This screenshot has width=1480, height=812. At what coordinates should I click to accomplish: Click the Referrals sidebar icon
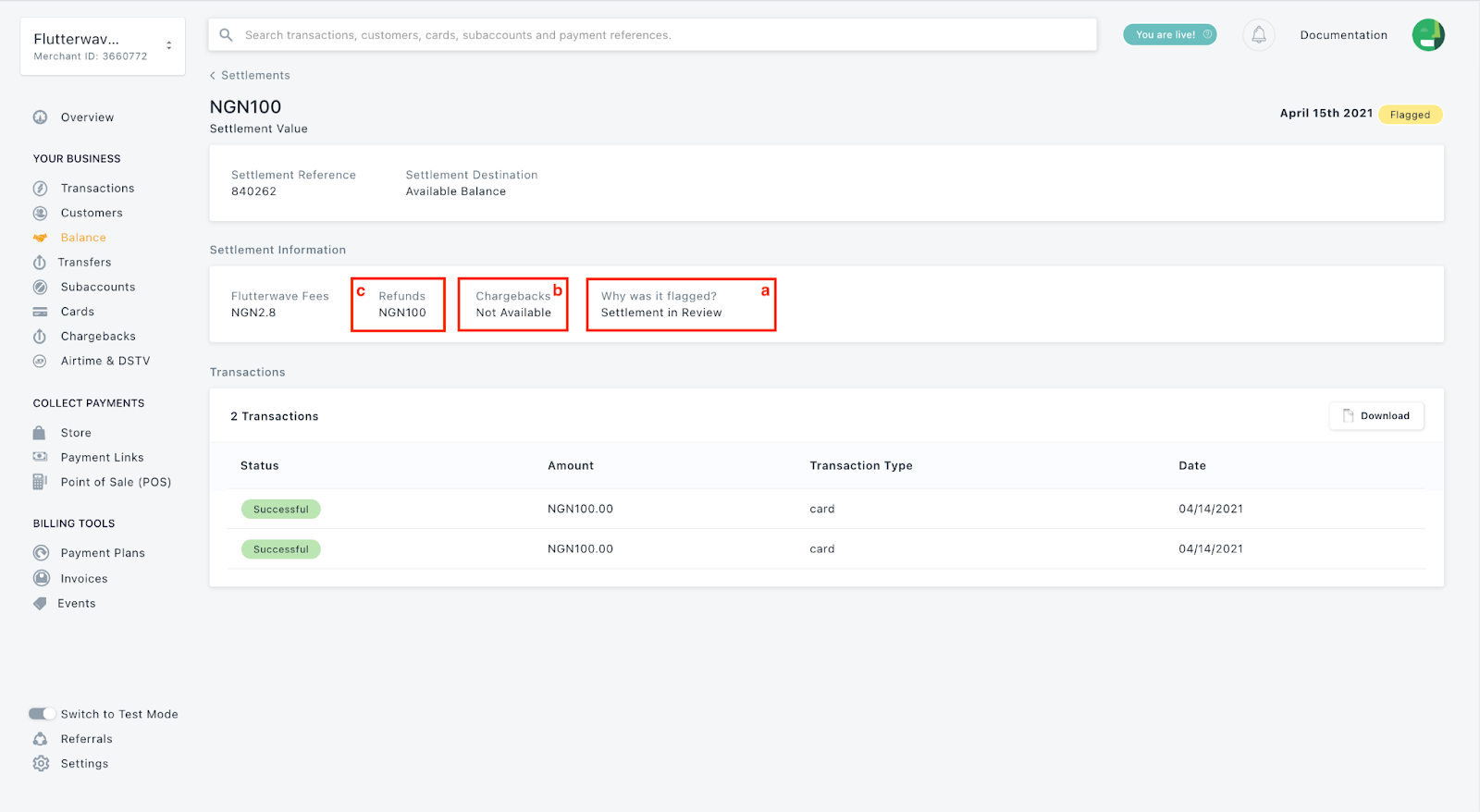coord(40,739)
